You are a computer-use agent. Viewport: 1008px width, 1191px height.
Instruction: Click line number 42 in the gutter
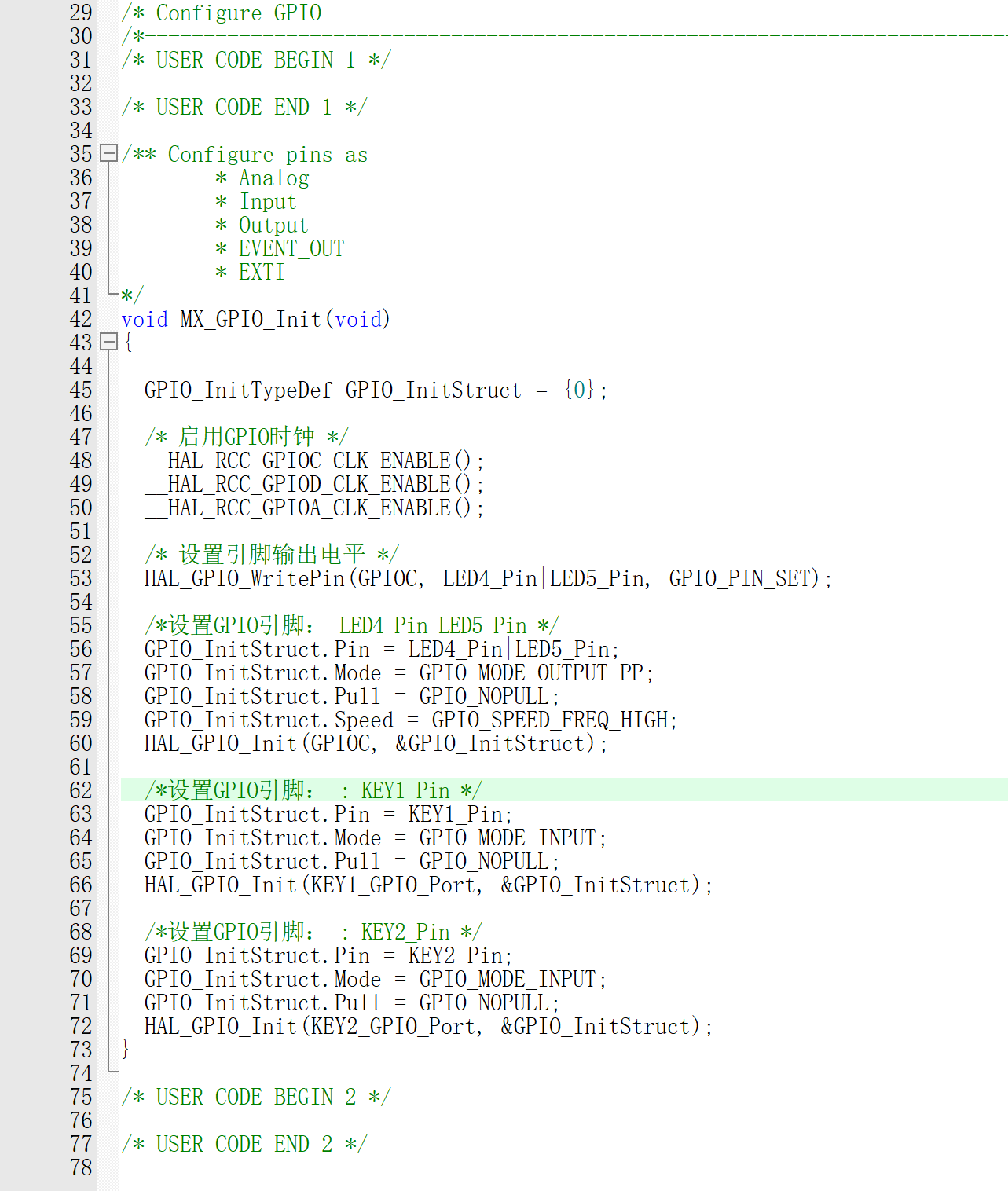81,319
